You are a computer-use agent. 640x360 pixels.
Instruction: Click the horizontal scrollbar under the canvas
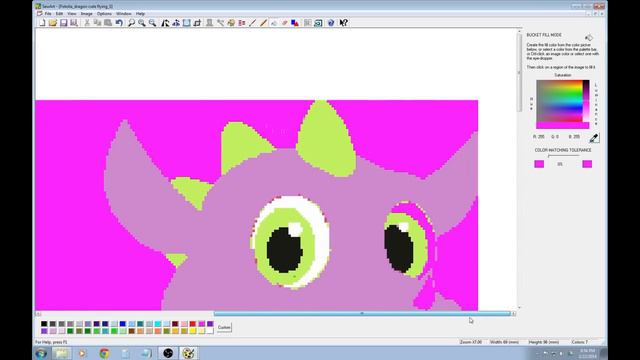362,313
